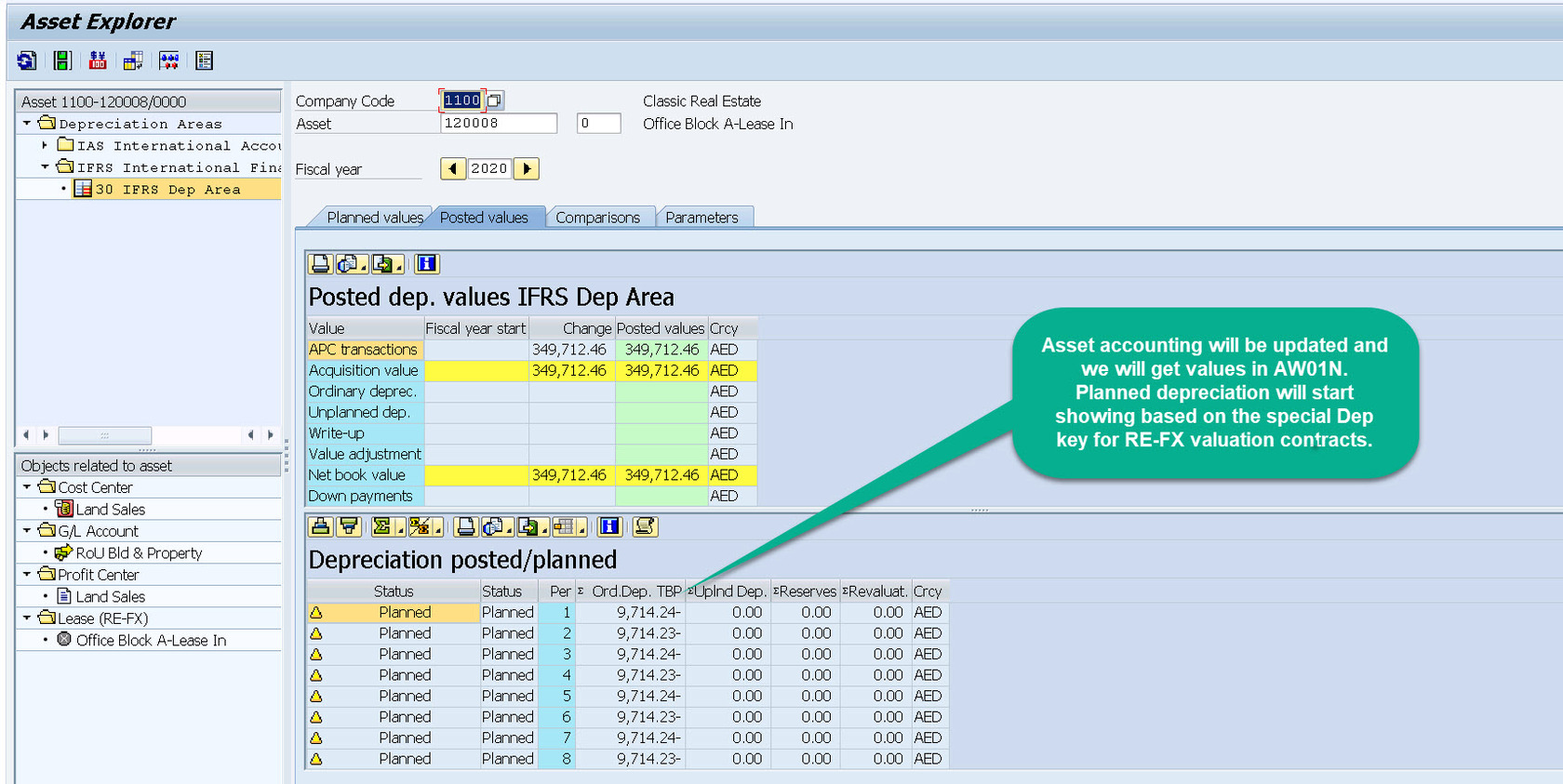This screenshot has height=784, width=1563.
Task: Click the red depreciation calculation icon
Action: (98, 61)
